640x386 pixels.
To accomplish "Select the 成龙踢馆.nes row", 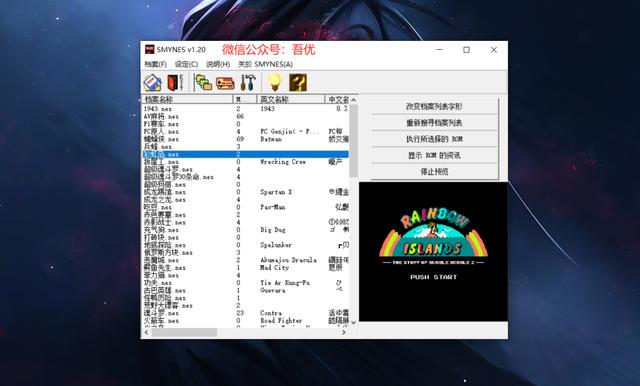I will click(x=246, y=192).
